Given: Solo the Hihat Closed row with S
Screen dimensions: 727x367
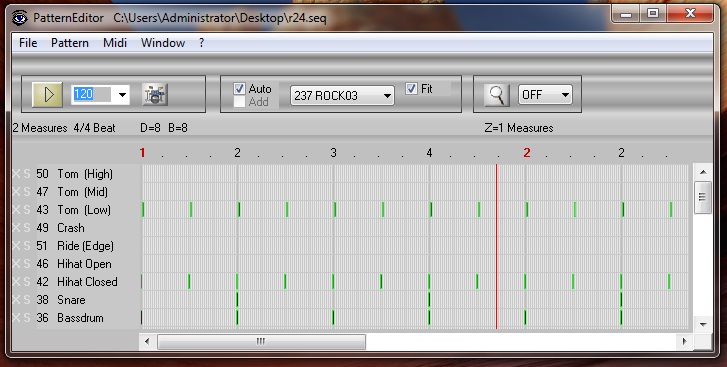Looking at the screenshot, I should [27, 282].
